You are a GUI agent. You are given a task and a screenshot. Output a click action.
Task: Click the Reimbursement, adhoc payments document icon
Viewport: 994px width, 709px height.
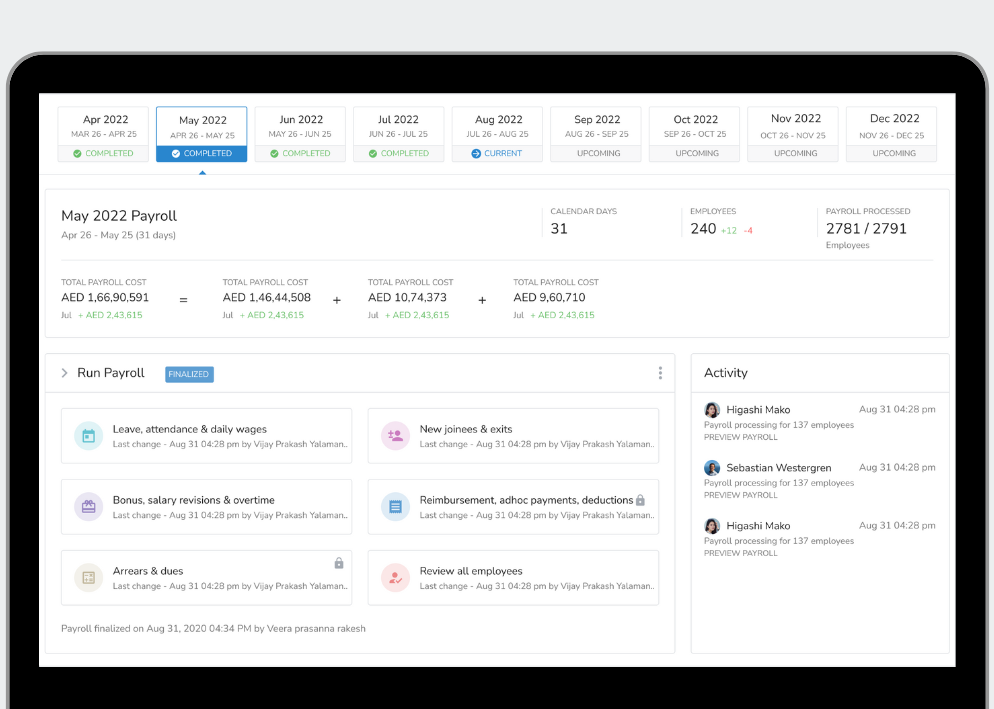click(x=396, y=507)
